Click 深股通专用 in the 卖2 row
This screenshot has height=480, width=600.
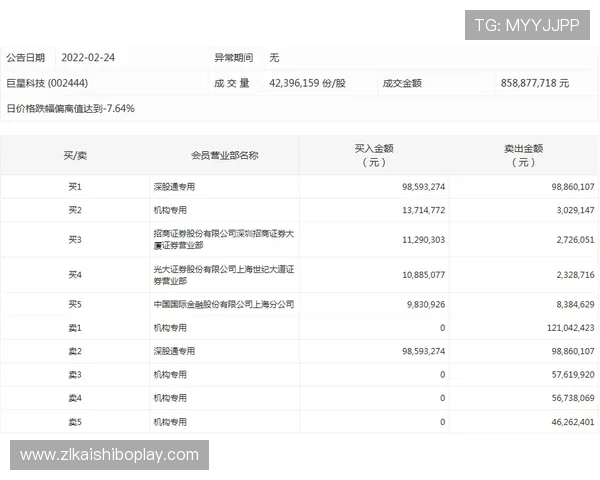click(x=174, y=351)
